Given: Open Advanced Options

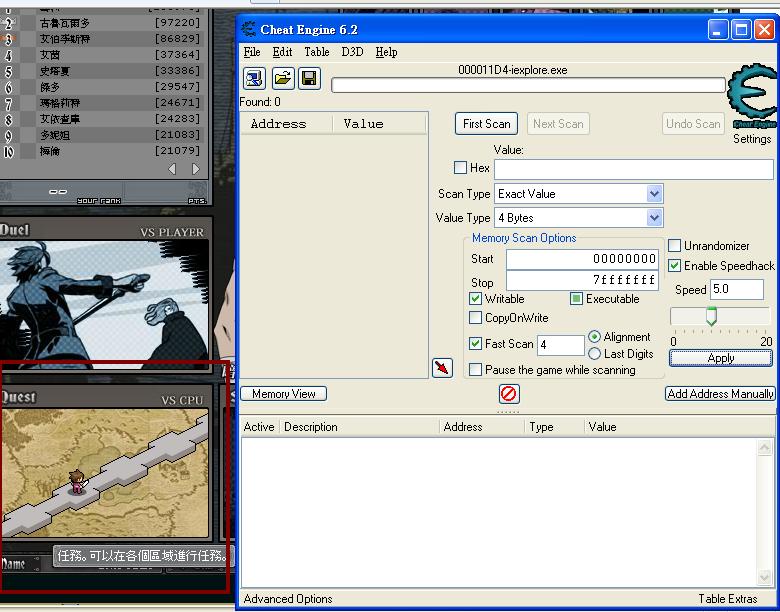Looking at the screenshot, I should tap(288, 599).
